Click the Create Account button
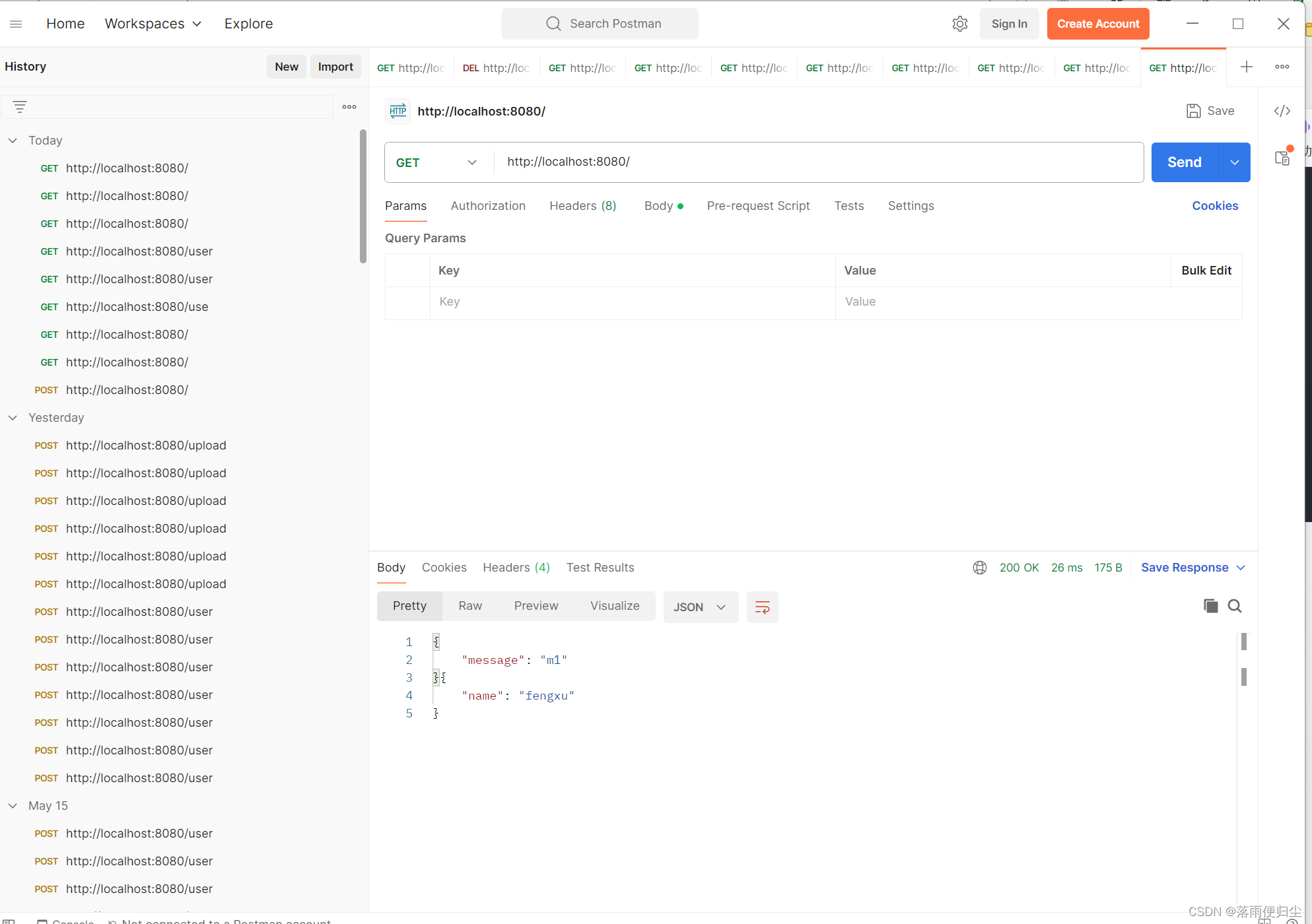Screen dimensions: 1312x924 tap(1098, 24)
